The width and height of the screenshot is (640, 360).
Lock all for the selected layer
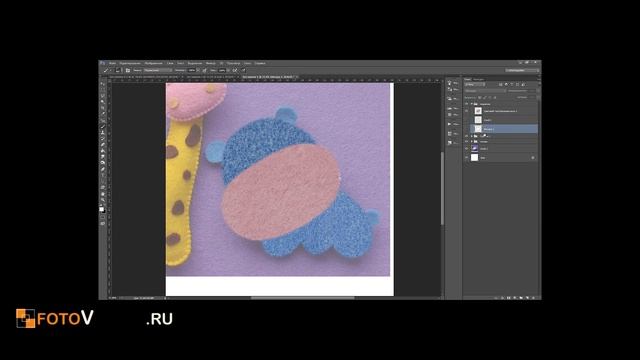tap(495, 98)
